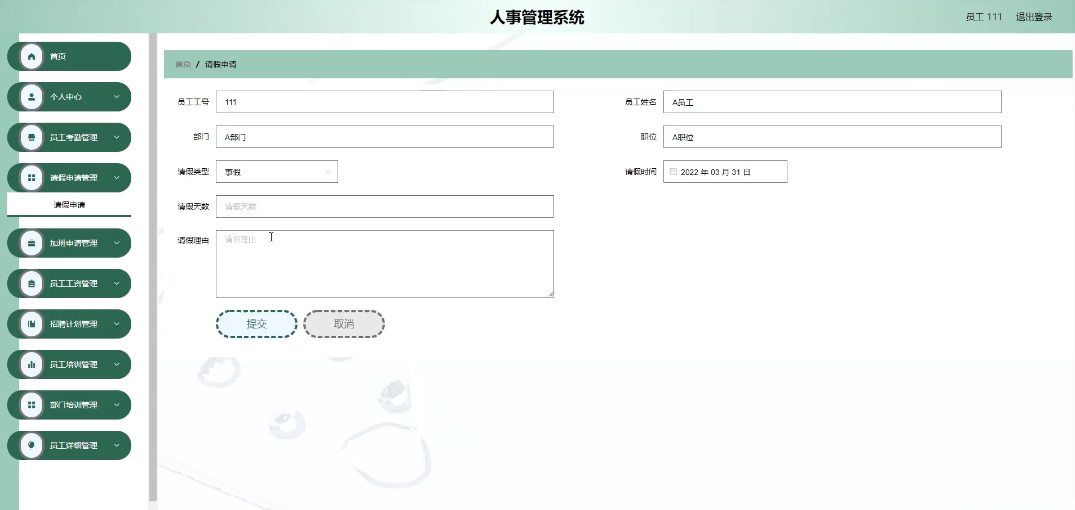Click the 员工工资管理 menu icon
This screenshot has height=510, width=1075.
click(x=31, y=283)
